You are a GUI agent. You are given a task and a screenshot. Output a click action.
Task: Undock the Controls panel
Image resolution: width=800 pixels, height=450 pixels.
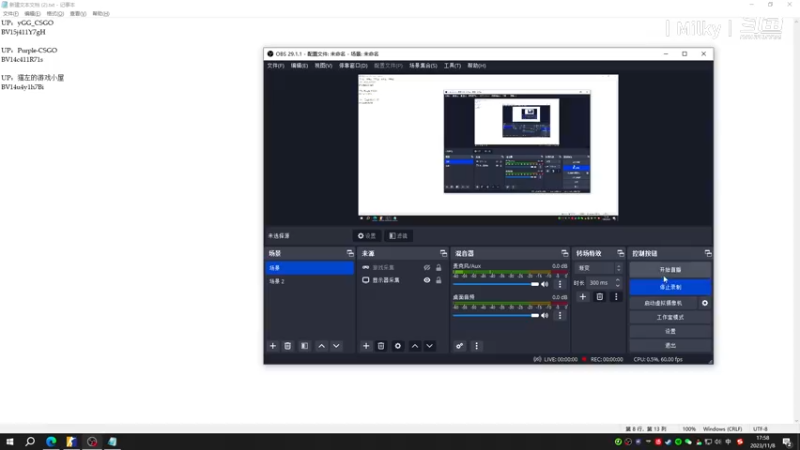[708, 253]
